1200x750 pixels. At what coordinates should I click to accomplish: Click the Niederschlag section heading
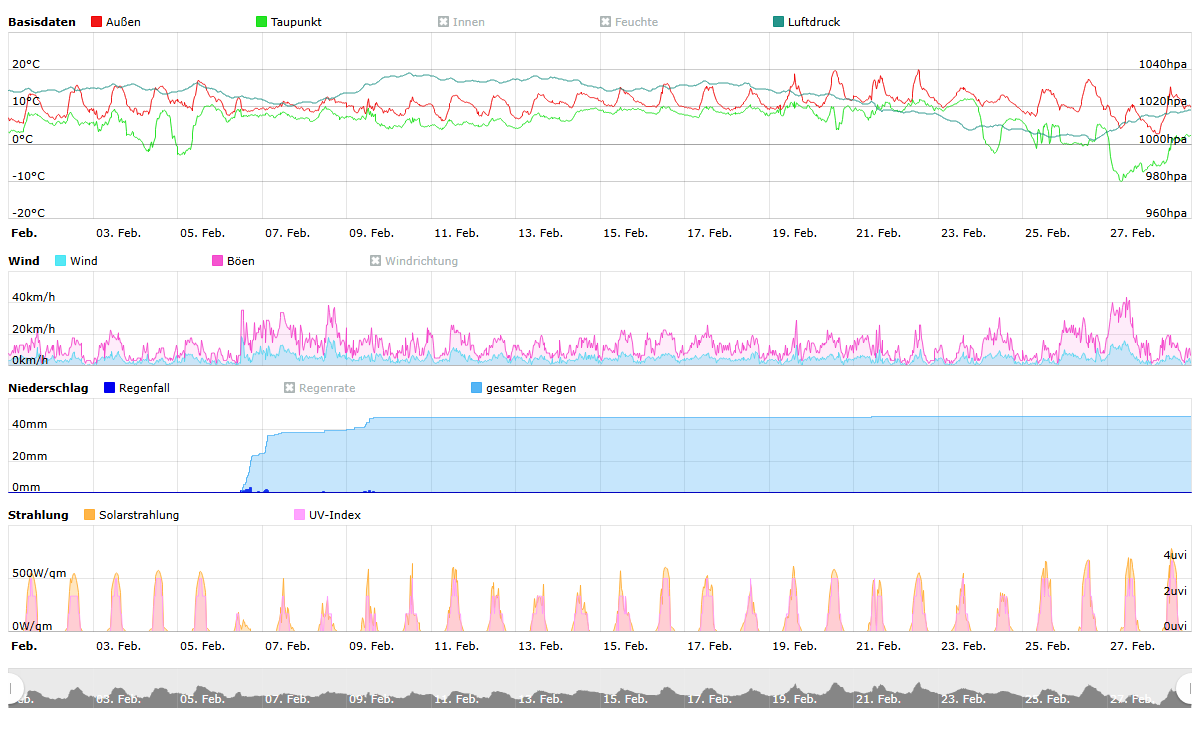48,388
